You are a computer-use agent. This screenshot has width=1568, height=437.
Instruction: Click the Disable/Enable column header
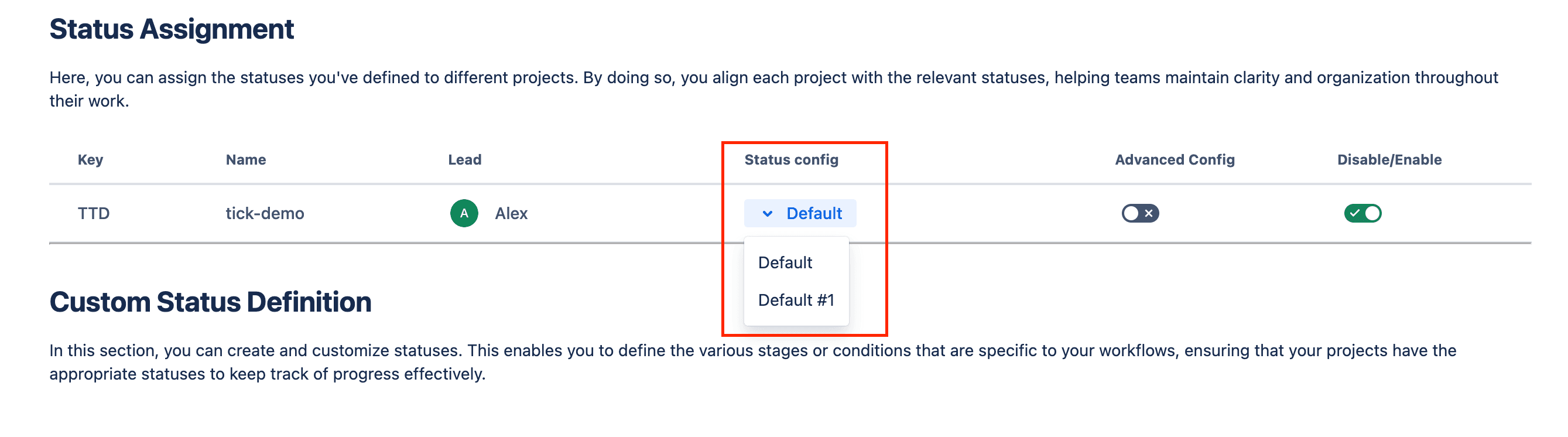click(1389, 159)
